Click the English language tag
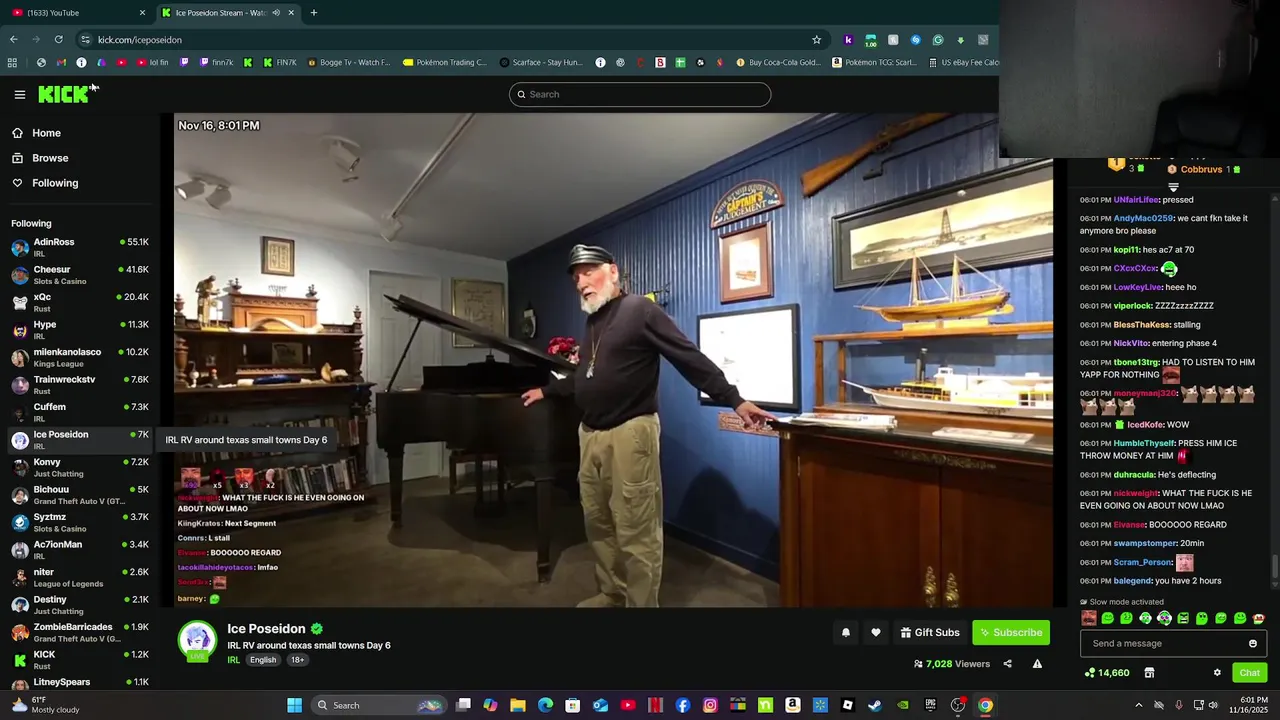 pyautogui.click(x=263, y=660)
